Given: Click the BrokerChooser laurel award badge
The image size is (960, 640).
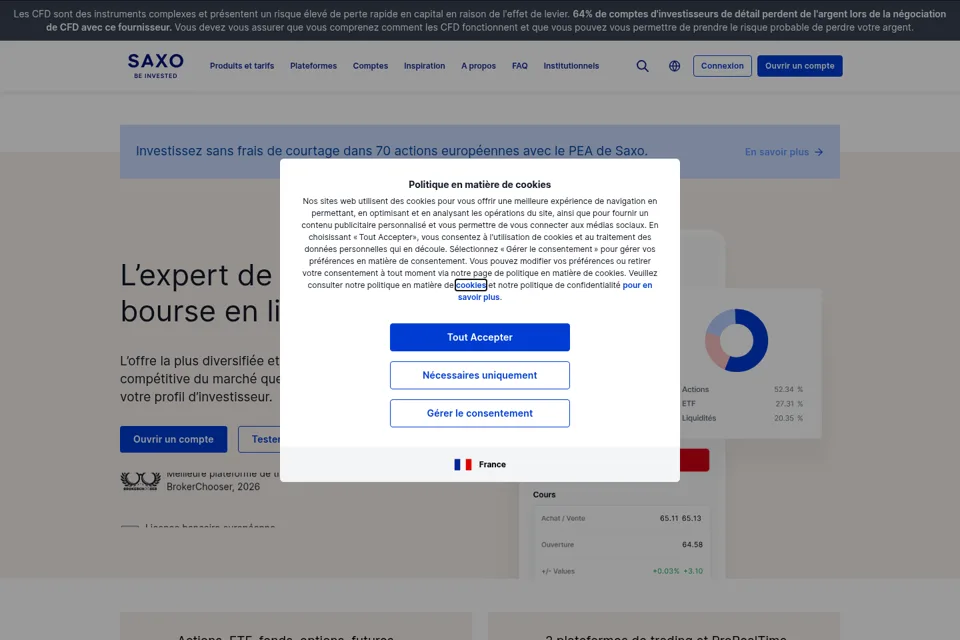Looking at the screenshot, I should pos(140,481).
